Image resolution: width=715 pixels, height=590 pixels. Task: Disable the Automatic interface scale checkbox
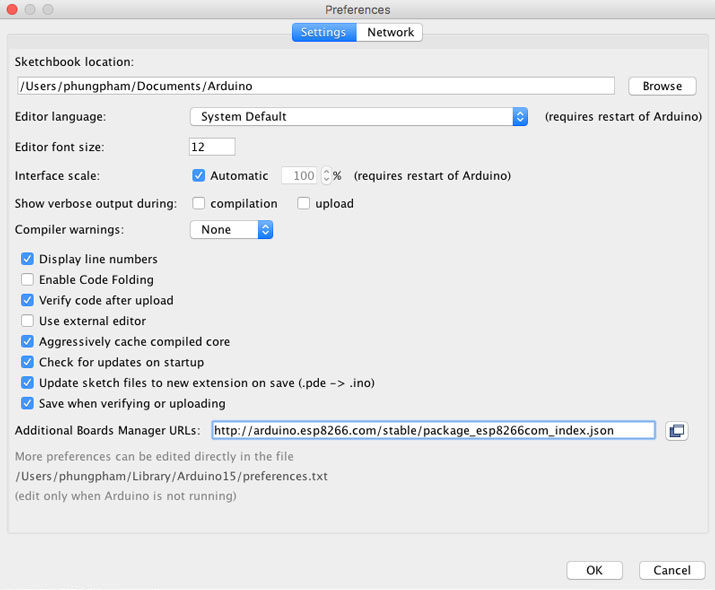[199, 176]
